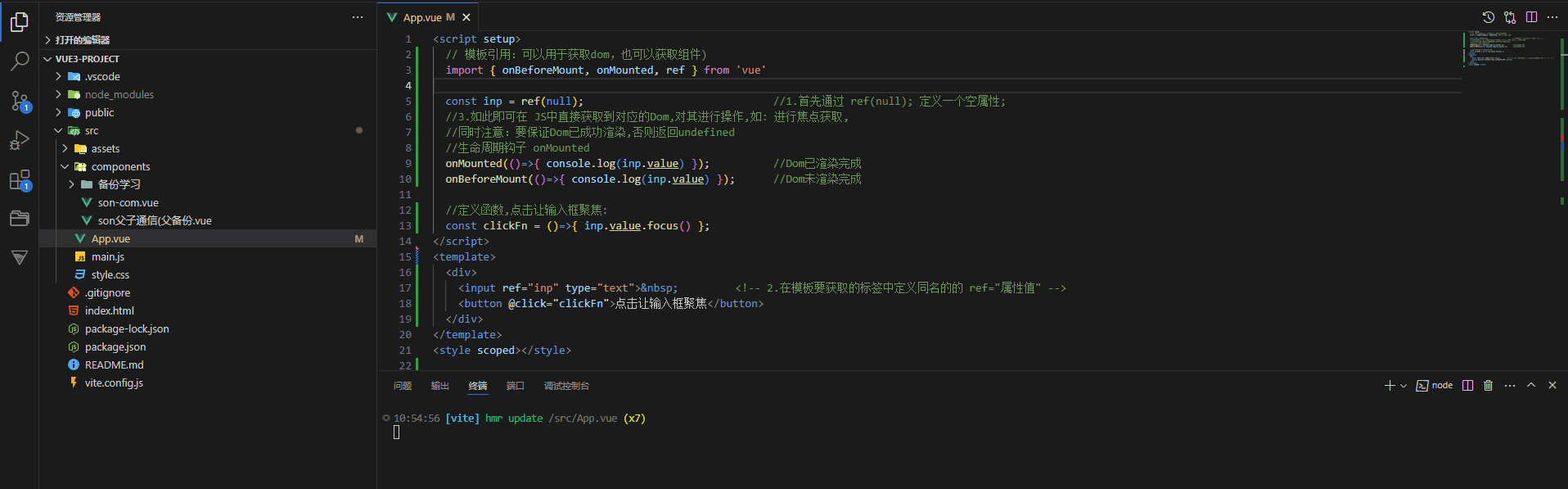Open the Source Control view icon
The height and width of the screenshot is (489, 1568).
click(20, 101)
